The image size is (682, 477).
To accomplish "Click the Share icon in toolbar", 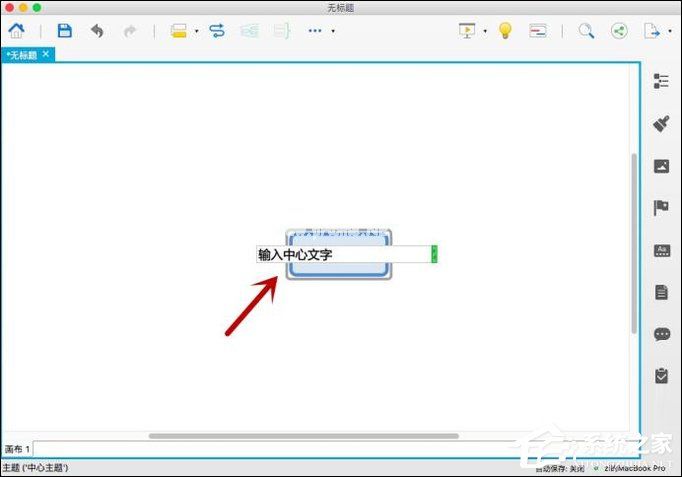I will [619, 31].
